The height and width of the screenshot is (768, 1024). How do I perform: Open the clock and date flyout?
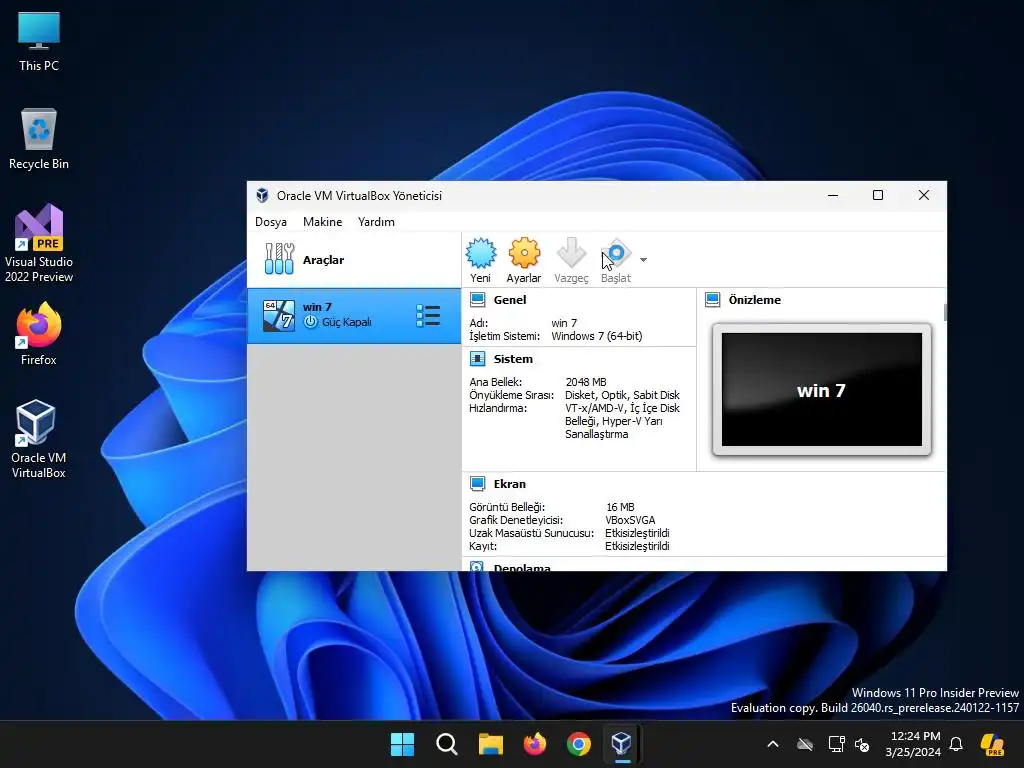point(913,744)
